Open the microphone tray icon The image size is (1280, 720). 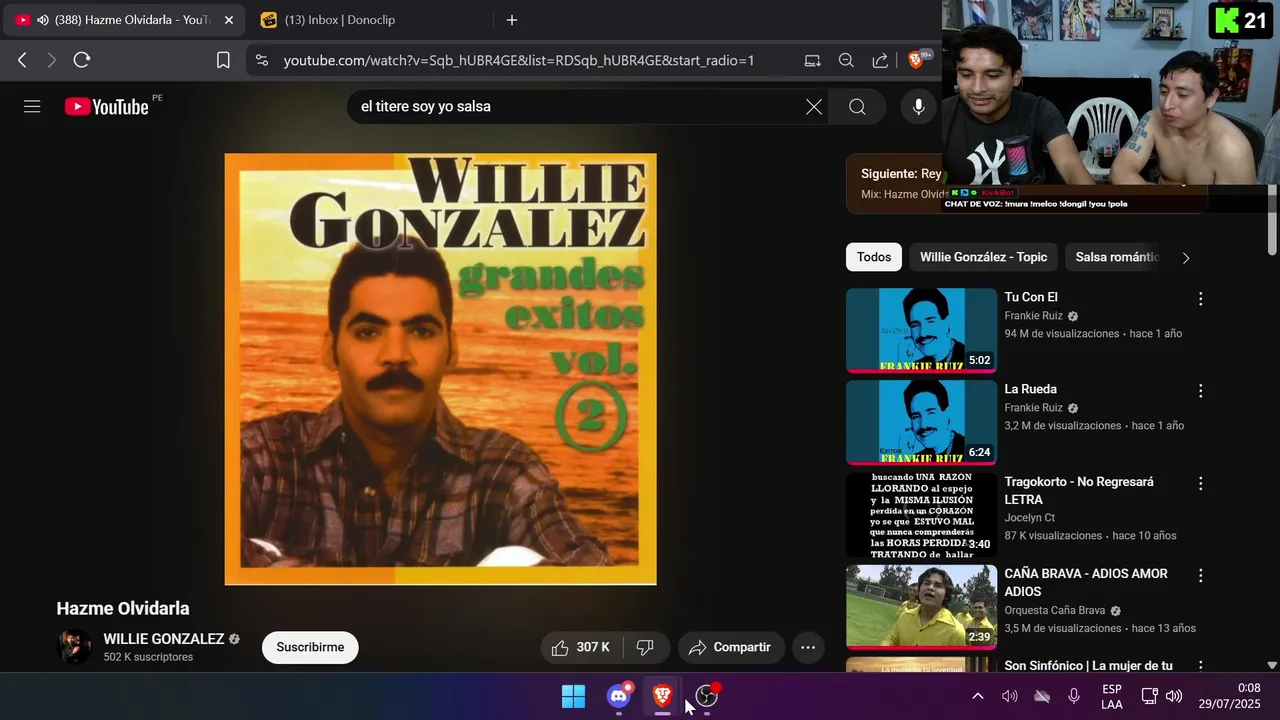(x=1074, y=696)
